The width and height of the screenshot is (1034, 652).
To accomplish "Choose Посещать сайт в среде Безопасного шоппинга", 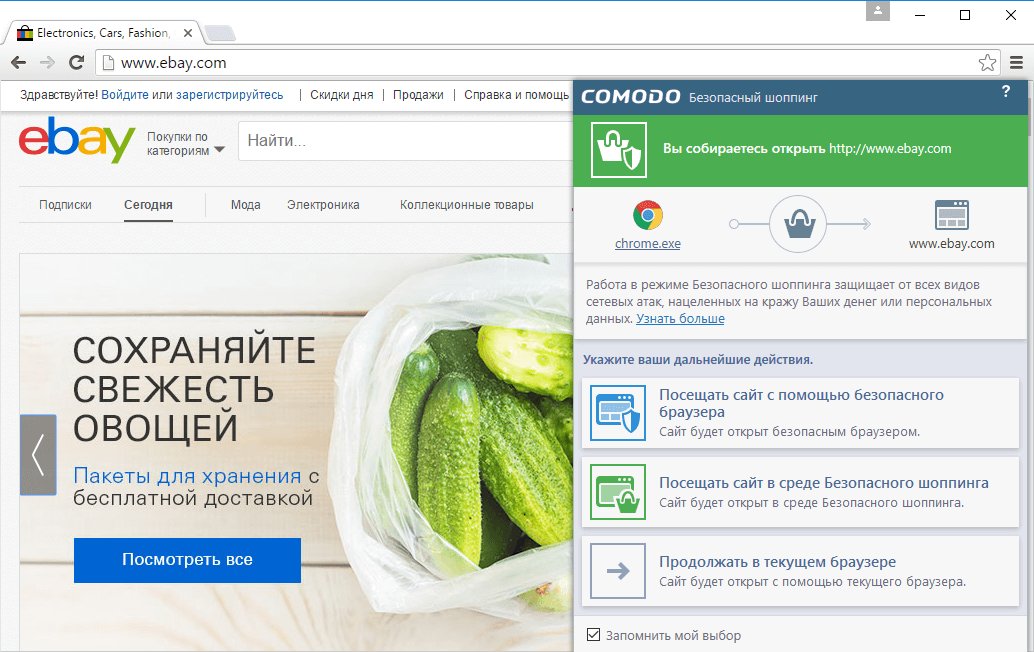I will pos(800,492).
